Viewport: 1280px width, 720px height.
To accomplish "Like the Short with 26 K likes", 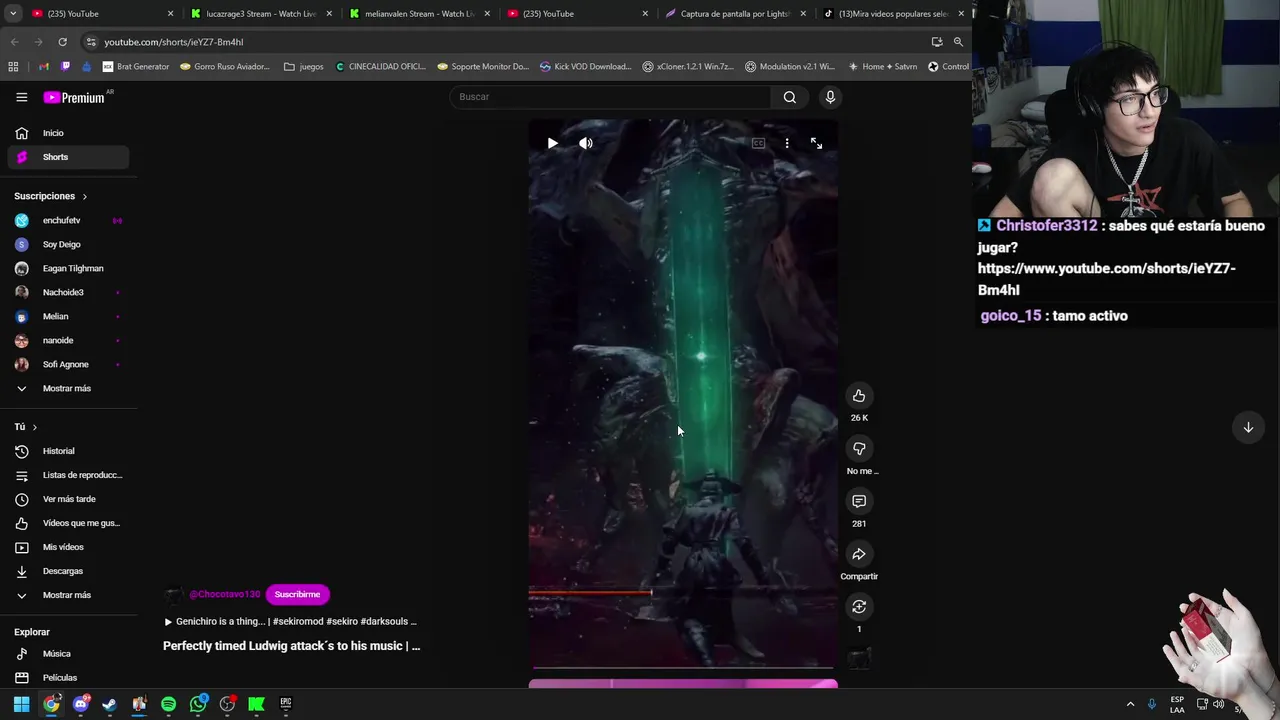I will pos(859,396).
